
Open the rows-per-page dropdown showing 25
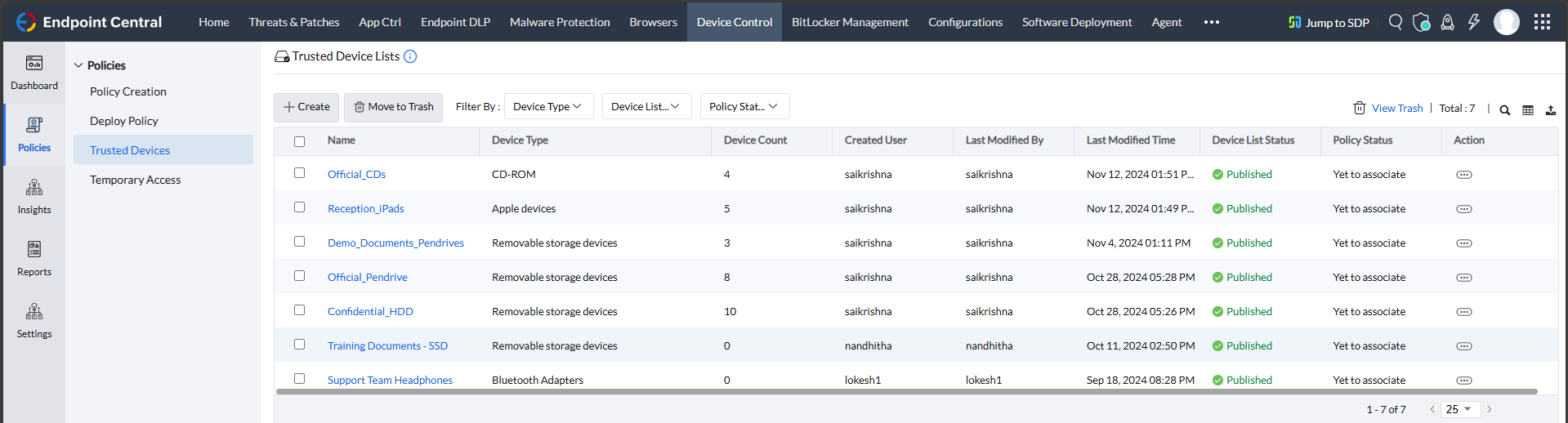tap(1459, 409)
